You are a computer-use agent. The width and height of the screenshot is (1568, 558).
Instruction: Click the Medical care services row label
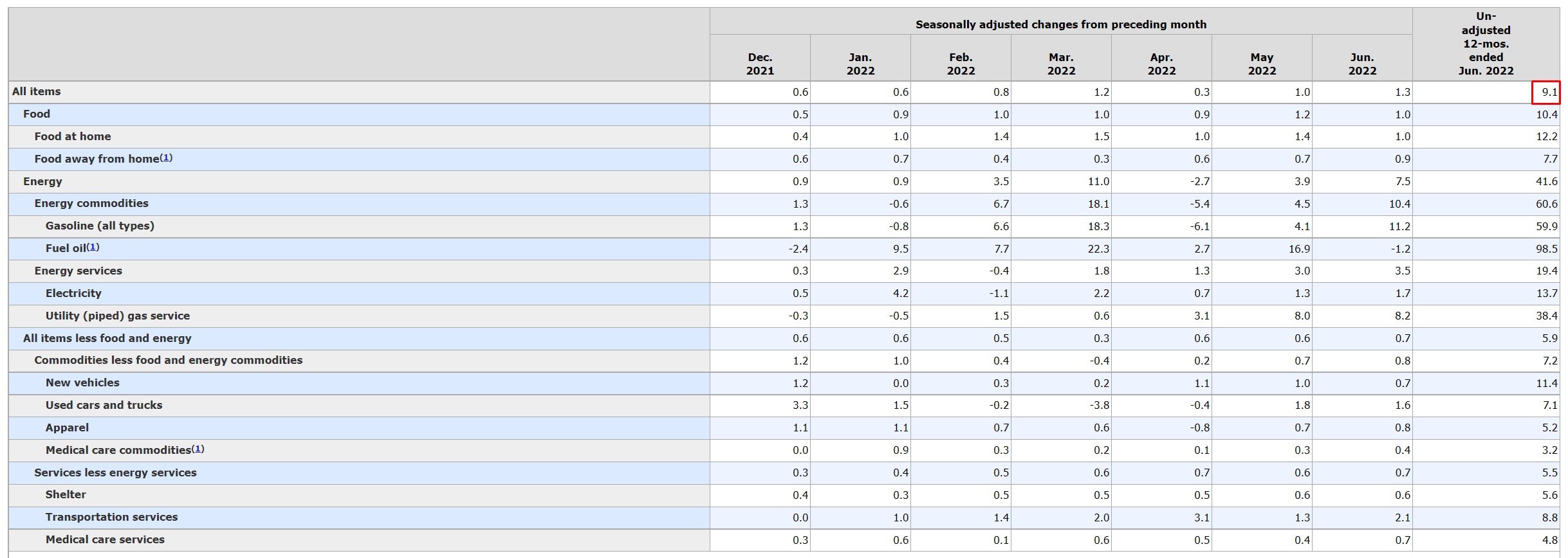click(x=105, y=539)
